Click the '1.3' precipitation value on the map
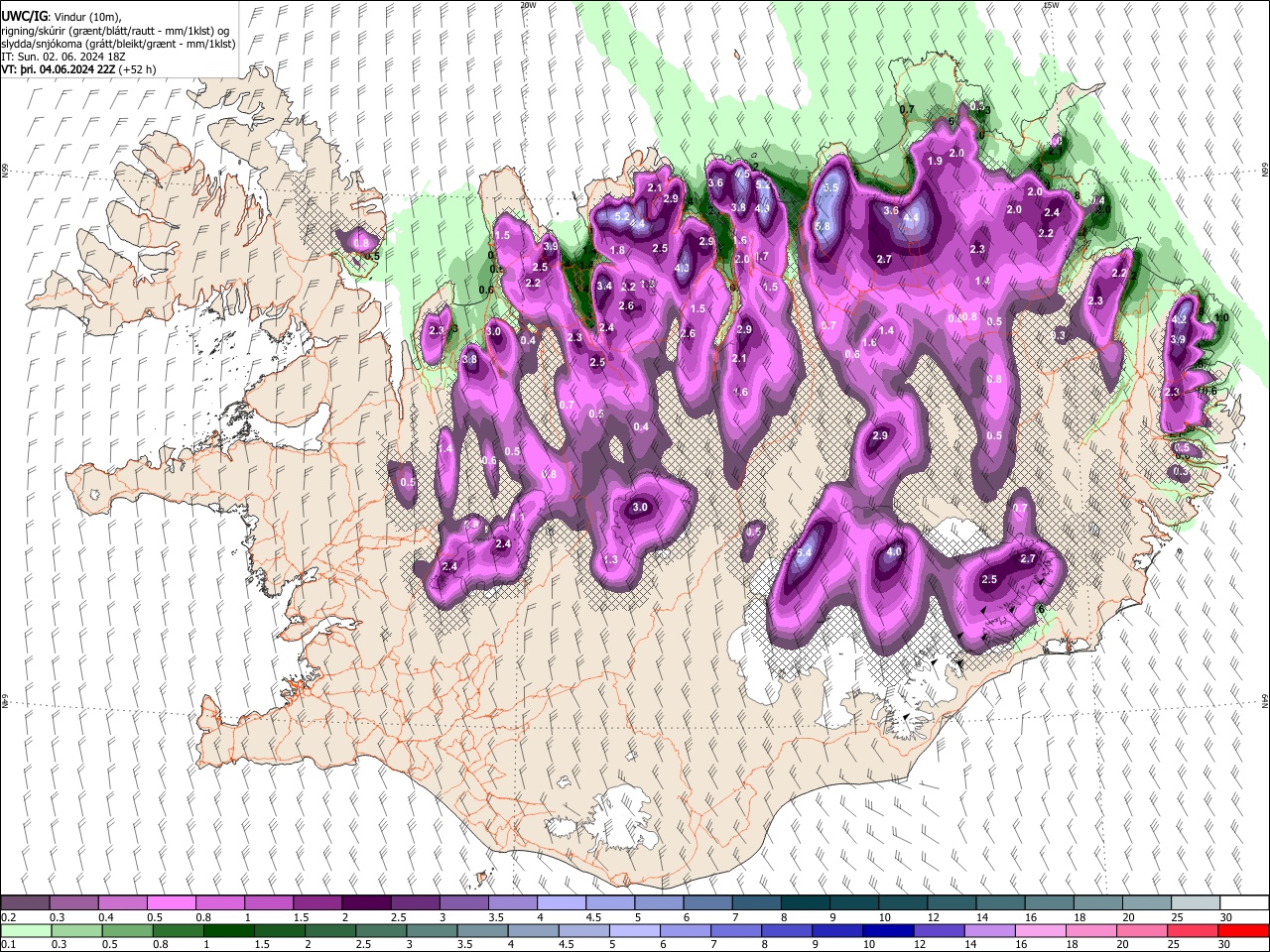The image size is (1270, 952). tap(611, 560)
